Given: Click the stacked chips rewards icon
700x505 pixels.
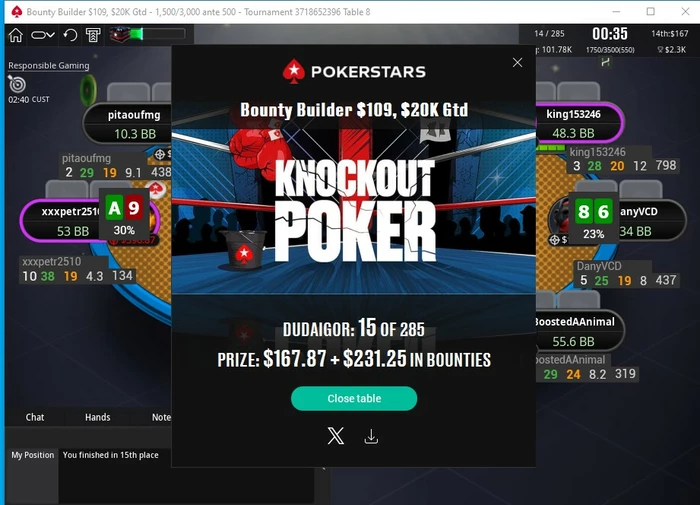Looking at the screenshot, I should click(119, 34).
